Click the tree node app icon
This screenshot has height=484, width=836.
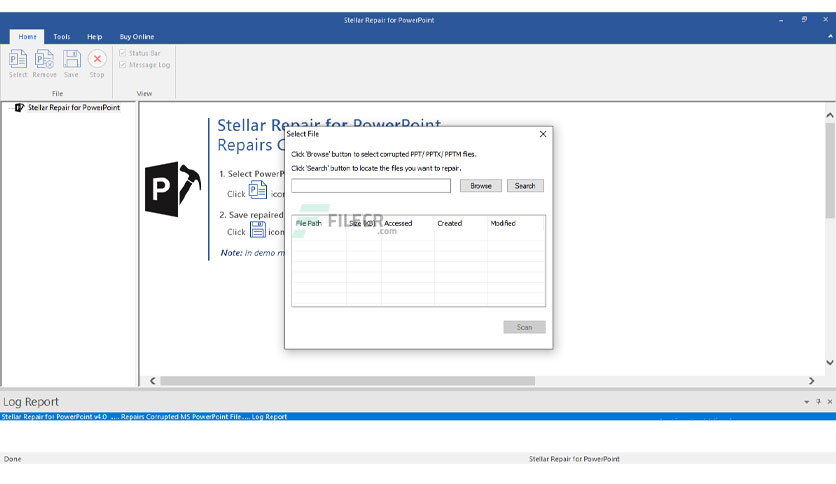(x=19, y=108)
